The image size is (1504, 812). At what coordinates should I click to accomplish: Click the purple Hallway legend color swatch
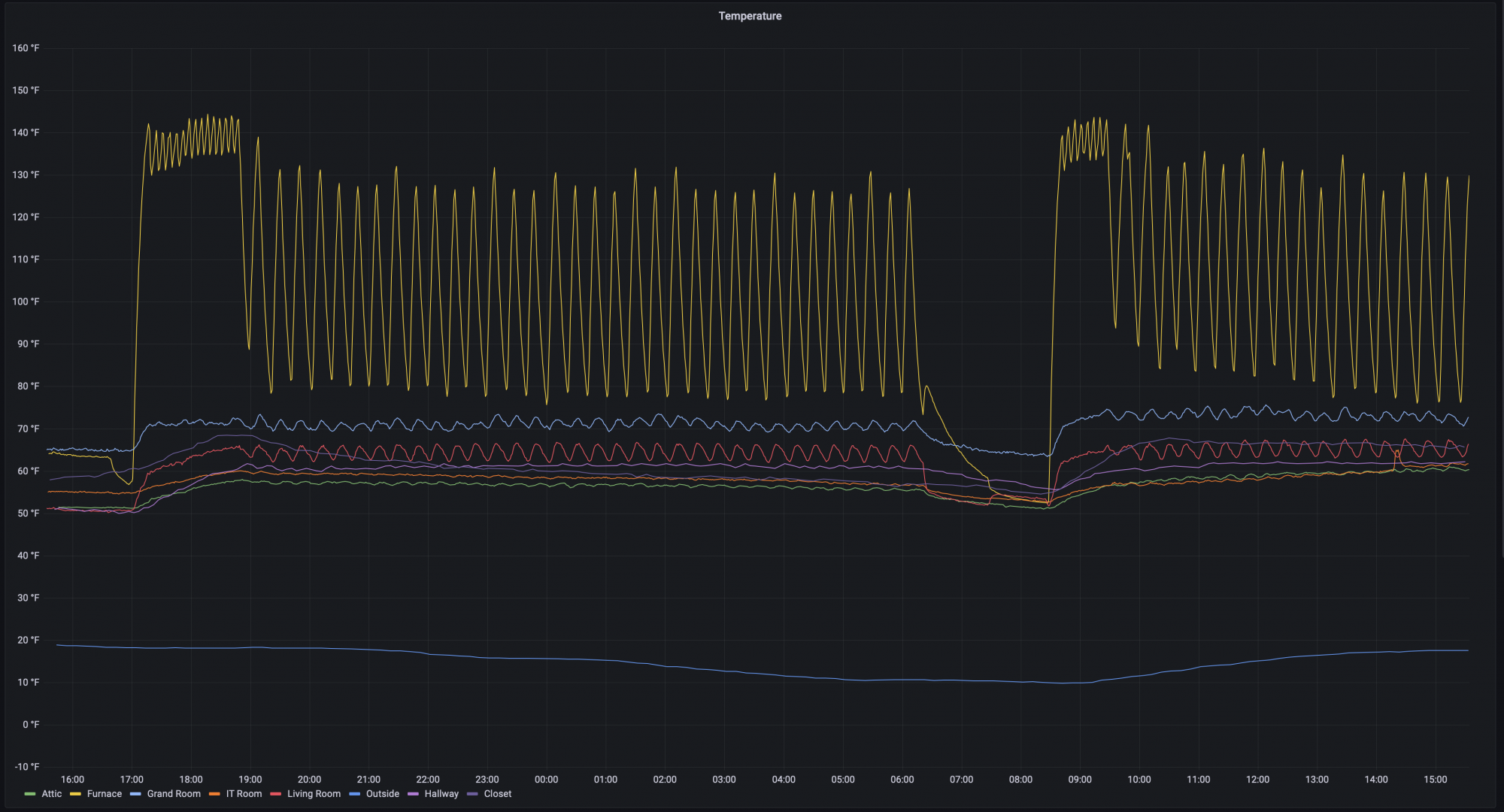tap(413, 794)
